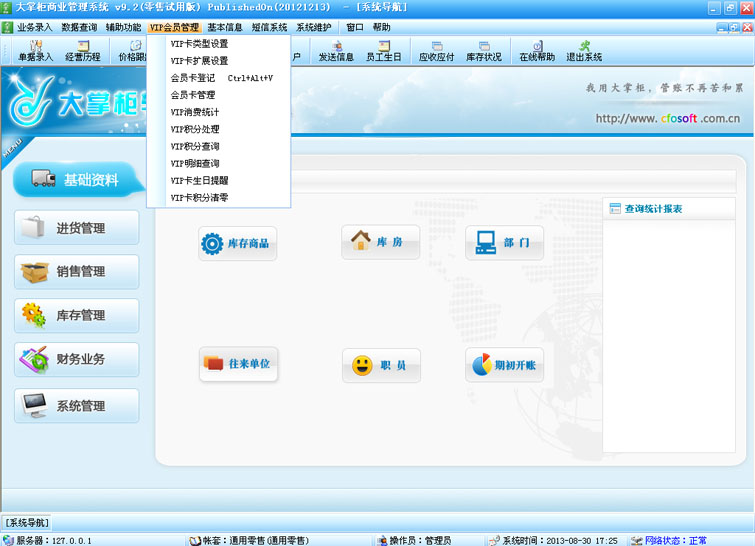Select 财务业务 sidebar button
The image size is (755, 546).
point(77,359)
